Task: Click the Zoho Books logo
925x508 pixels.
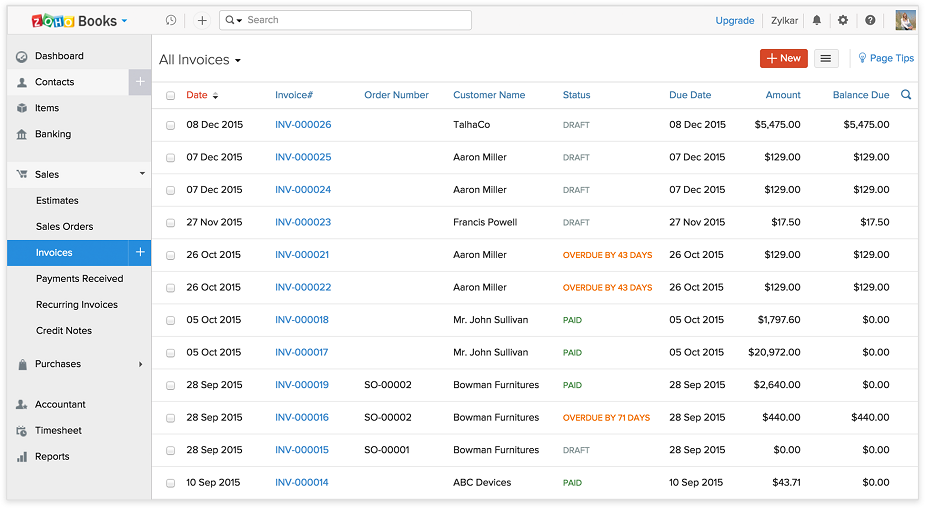Action: (74, 21)
